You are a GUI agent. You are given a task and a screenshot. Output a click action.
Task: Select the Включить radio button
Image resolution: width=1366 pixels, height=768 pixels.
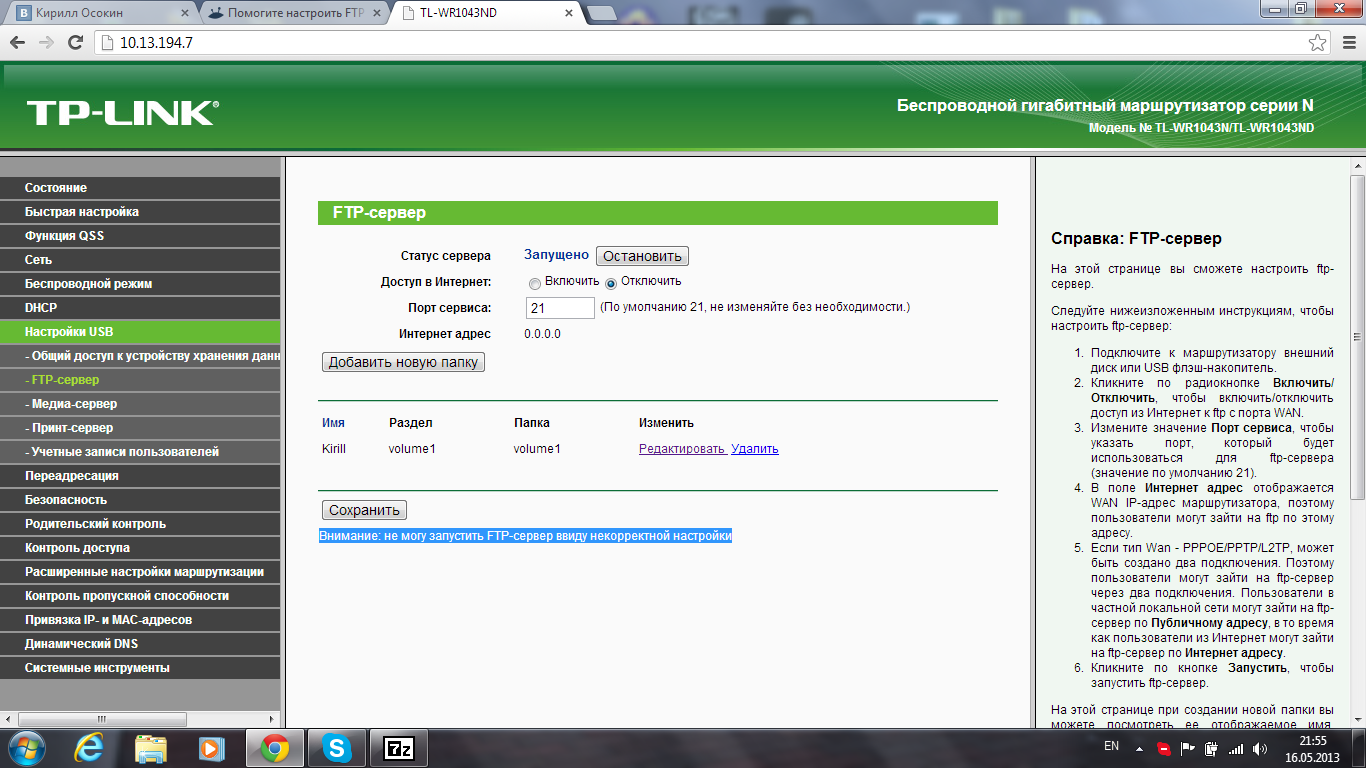[535, 283]
